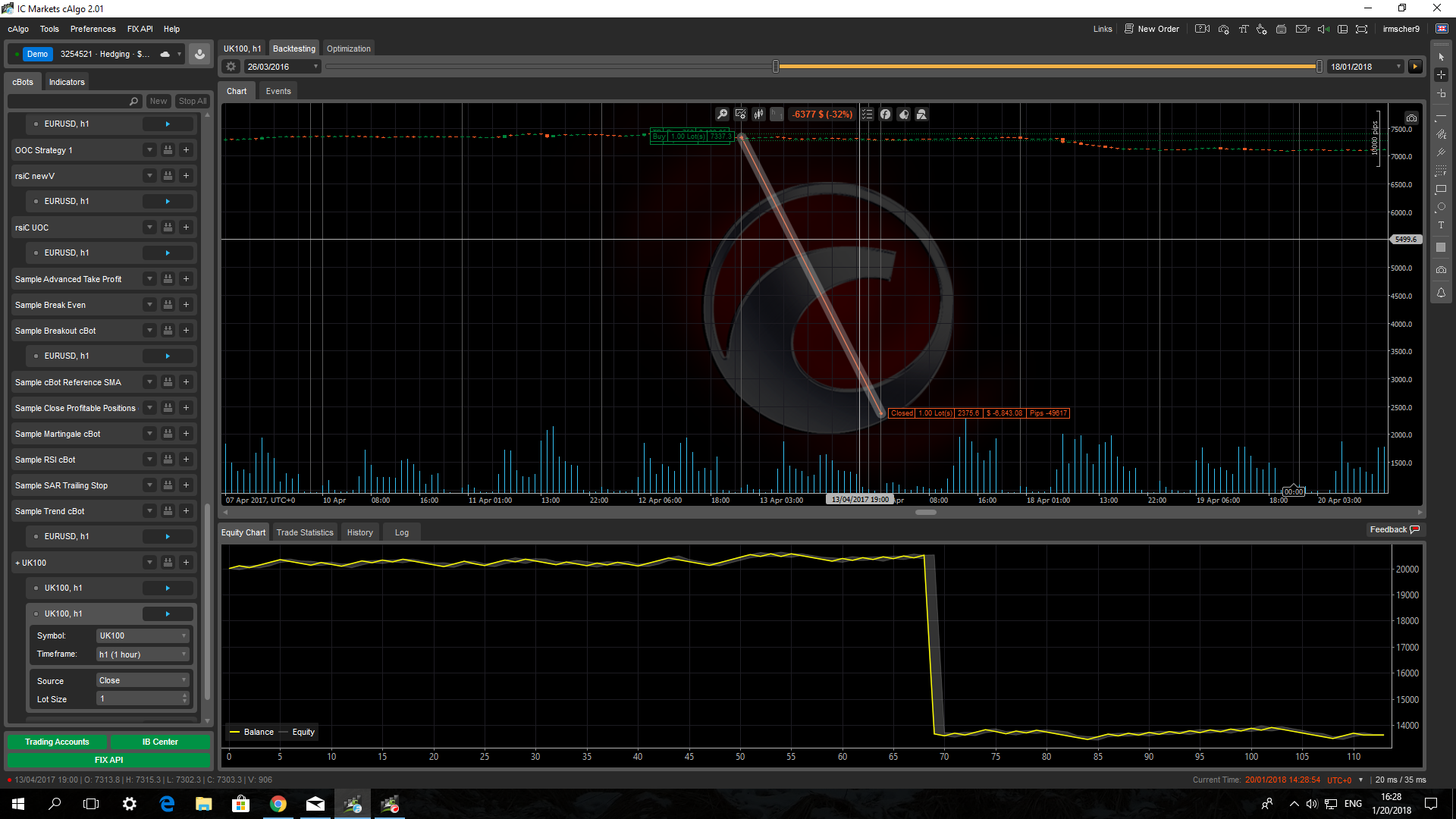Open text size settings icon
This screenshot has height=819, width=1456.
tap(1244, 29)
